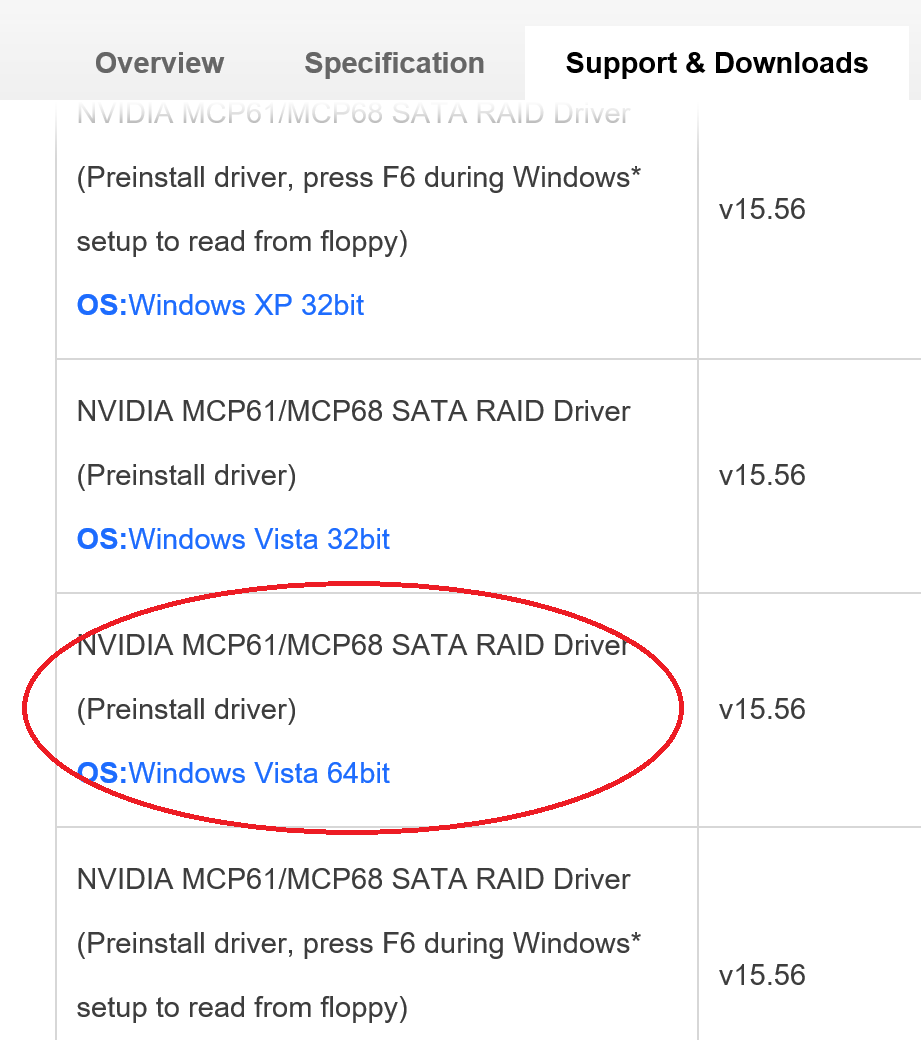Click the faded driver title above the XP row
921x1040 pixels.
(353, 113)
